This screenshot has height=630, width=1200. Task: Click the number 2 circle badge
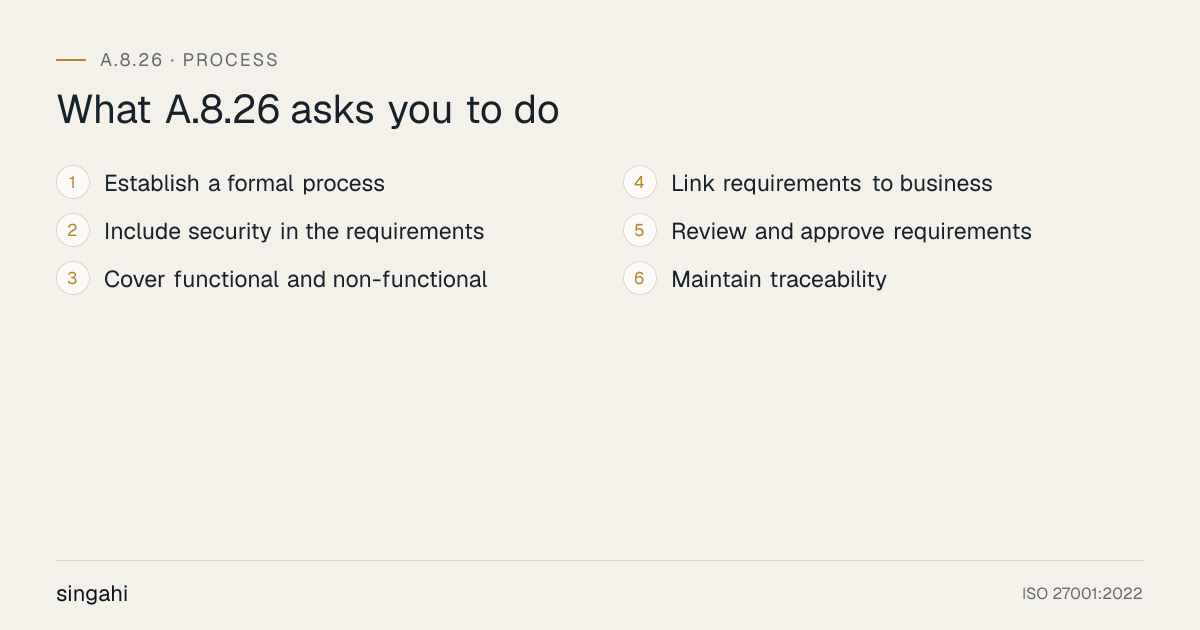[73, 231]
